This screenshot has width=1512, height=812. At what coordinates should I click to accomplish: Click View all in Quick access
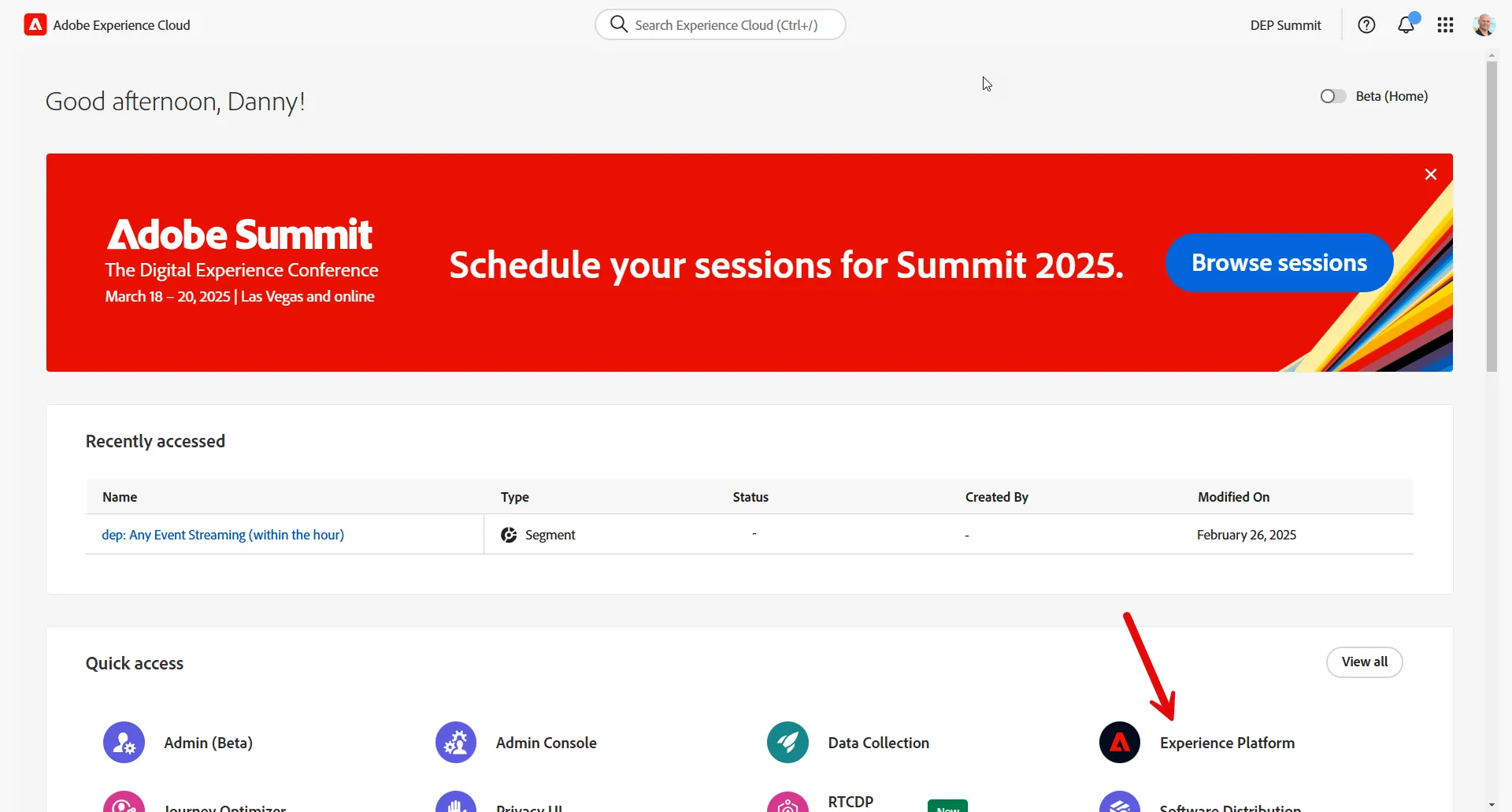click(1365, 662)
